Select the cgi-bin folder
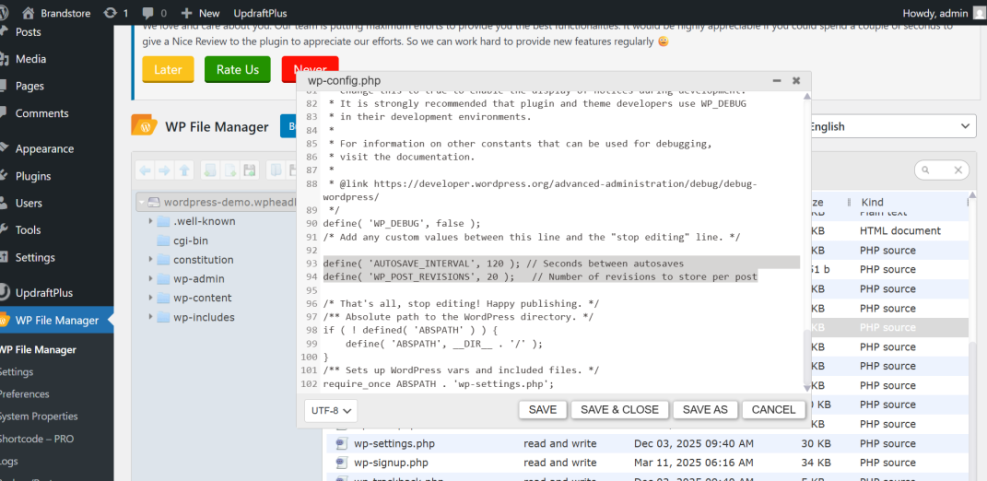The width and height of the screenshot is (987, 481). tap(190, 240)
